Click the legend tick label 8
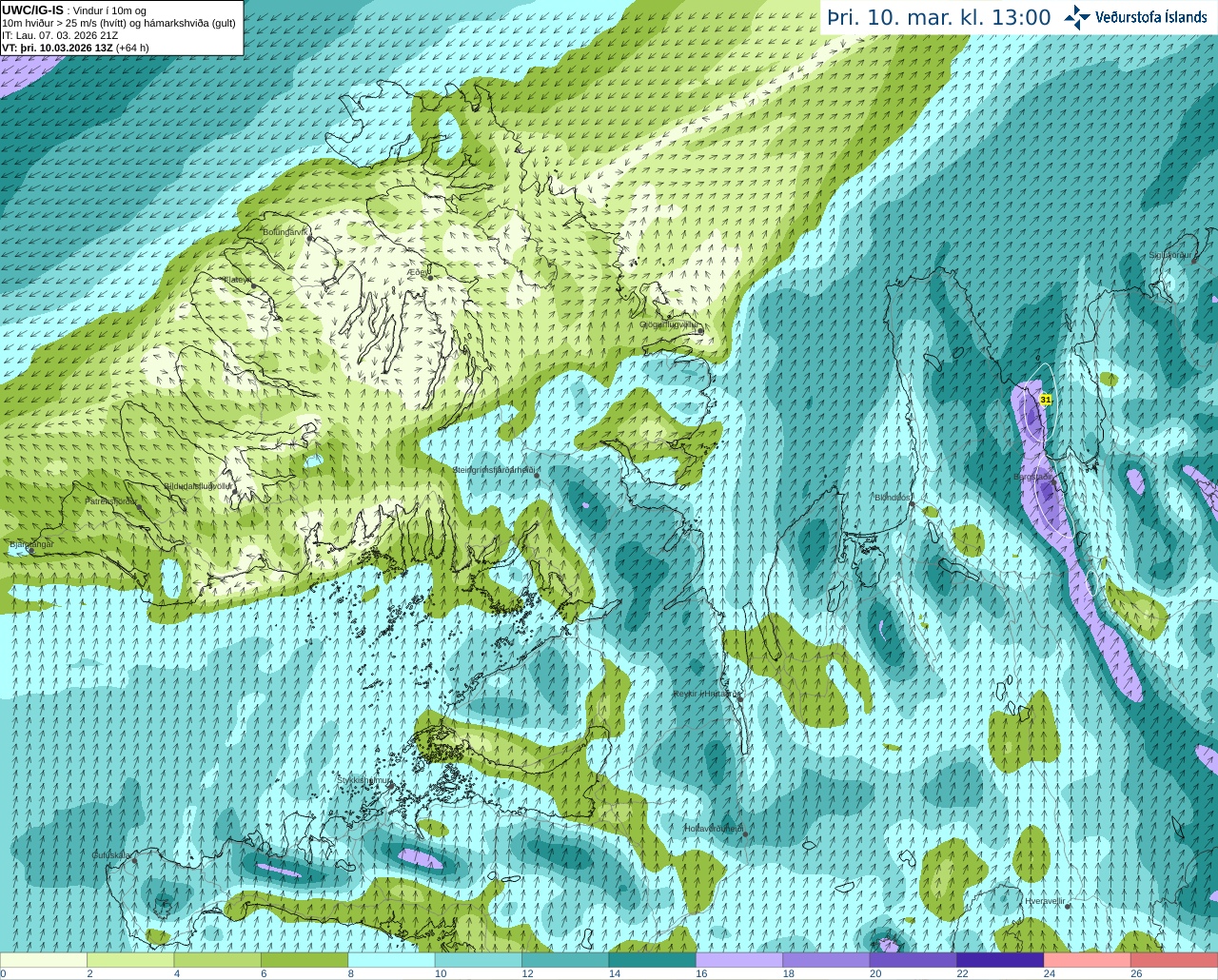The width and height of the screenshot is (1218, 980). (351, 973)
